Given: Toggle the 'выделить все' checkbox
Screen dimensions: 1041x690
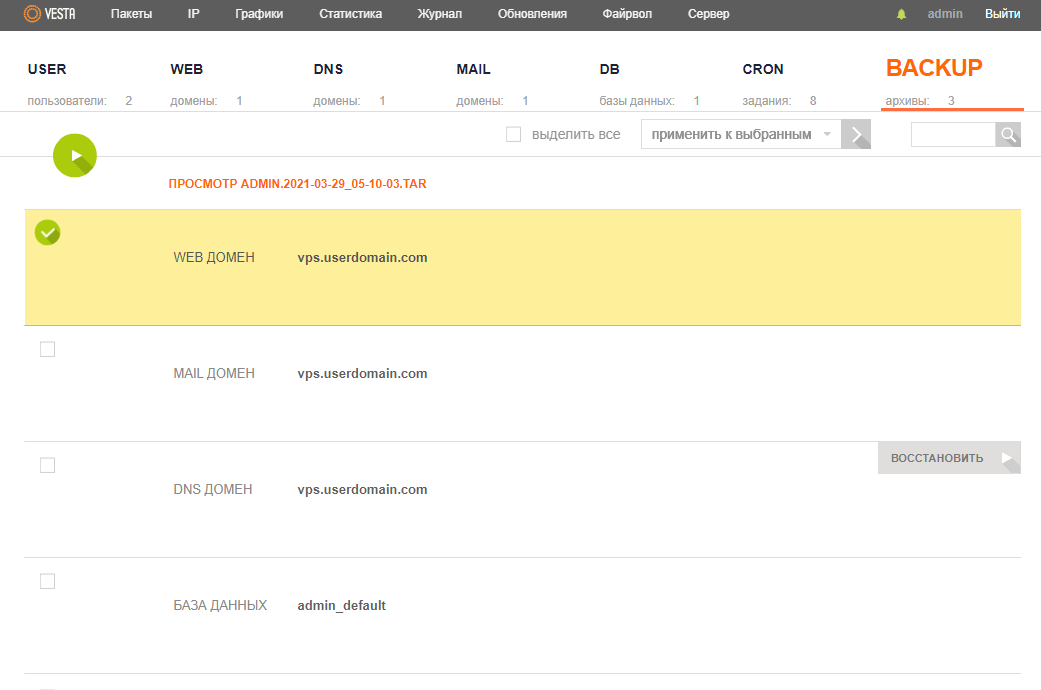Looking at the screenshot, I should 514,135.
